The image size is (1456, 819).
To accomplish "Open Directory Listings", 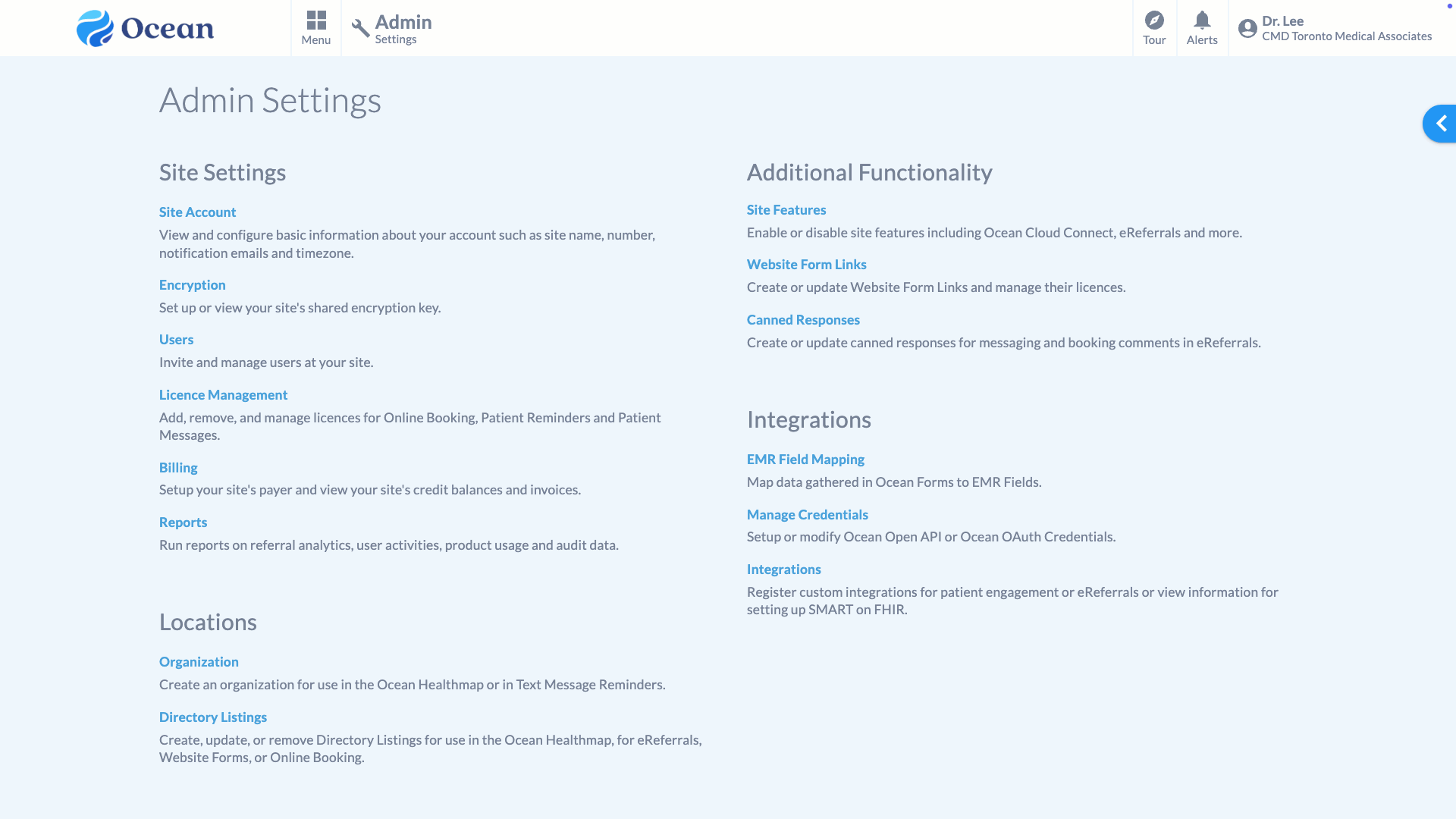I will (213, 717).
